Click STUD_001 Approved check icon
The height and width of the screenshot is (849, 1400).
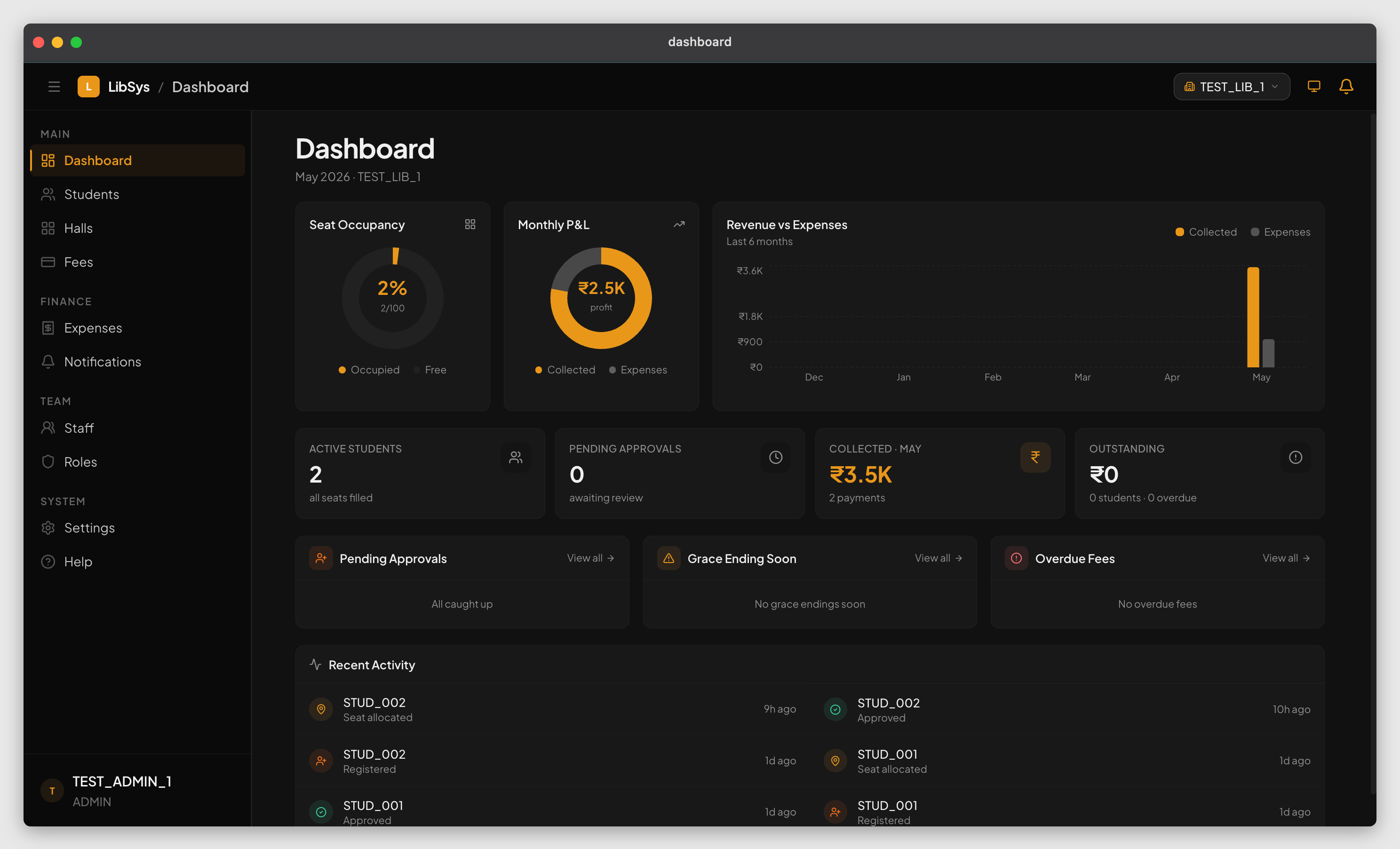point(321,812)
